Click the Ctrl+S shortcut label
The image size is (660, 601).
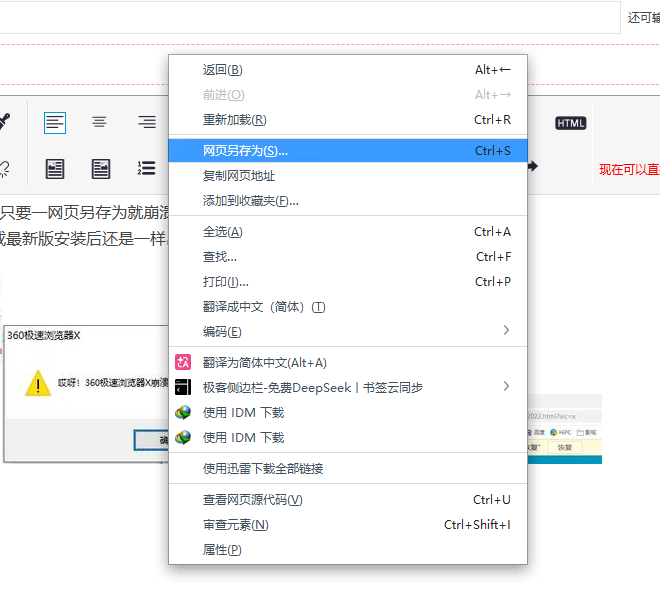tap(492, 151)
